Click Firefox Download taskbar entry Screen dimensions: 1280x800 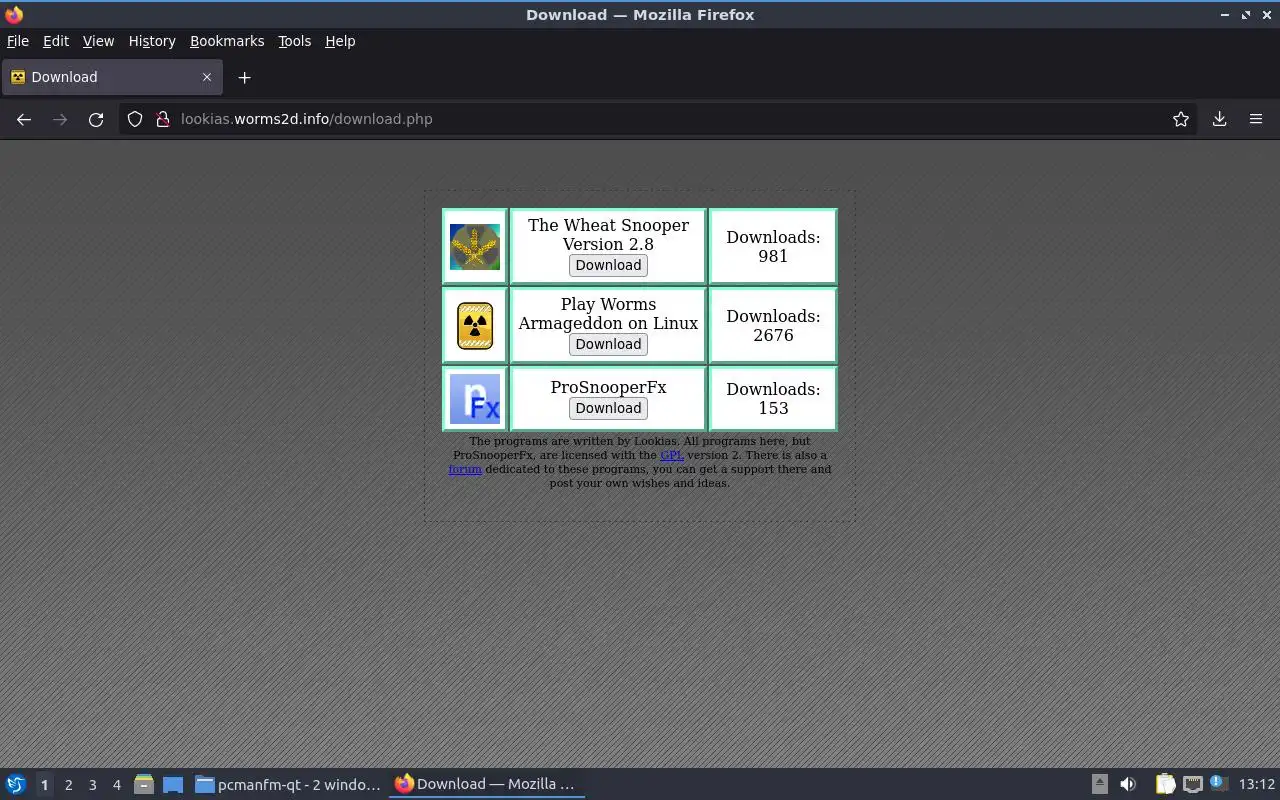486,784
